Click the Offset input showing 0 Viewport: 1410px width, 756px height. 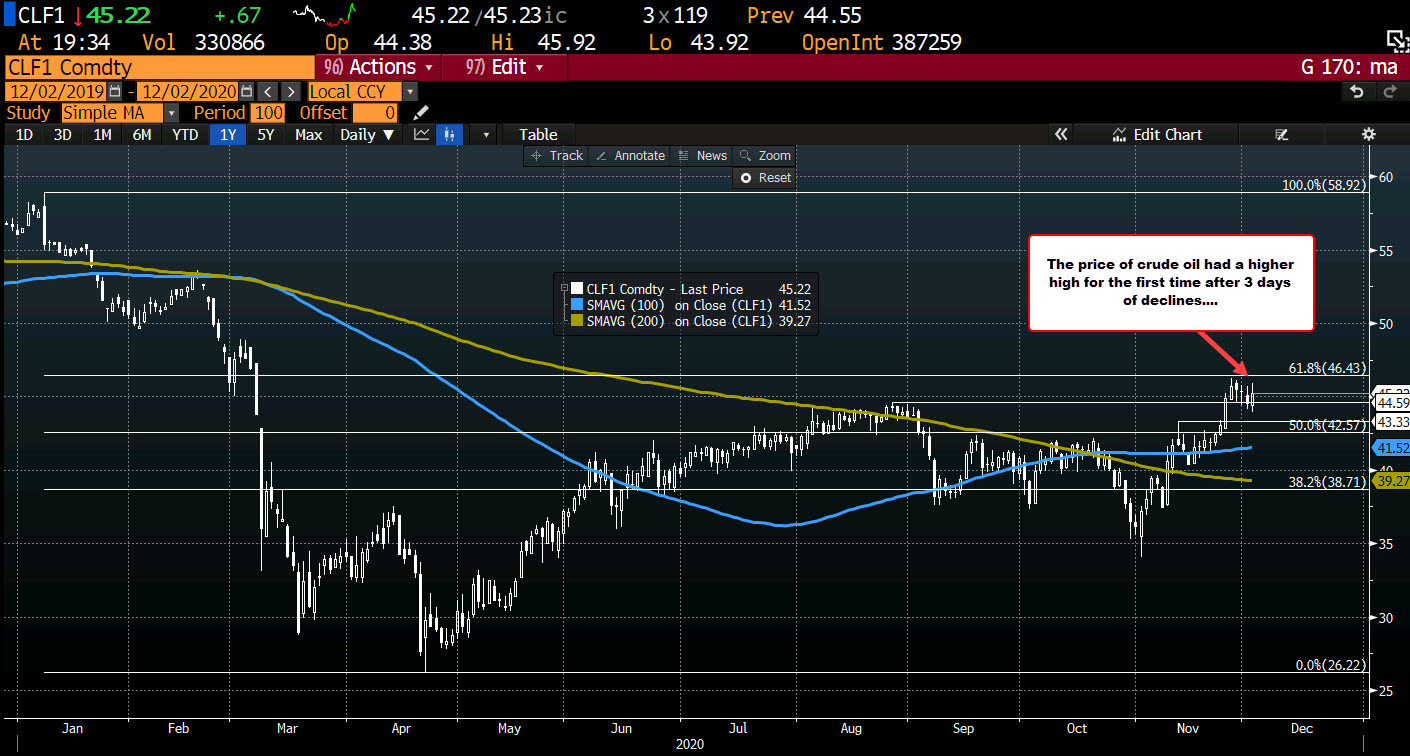[x=376, y=113]
